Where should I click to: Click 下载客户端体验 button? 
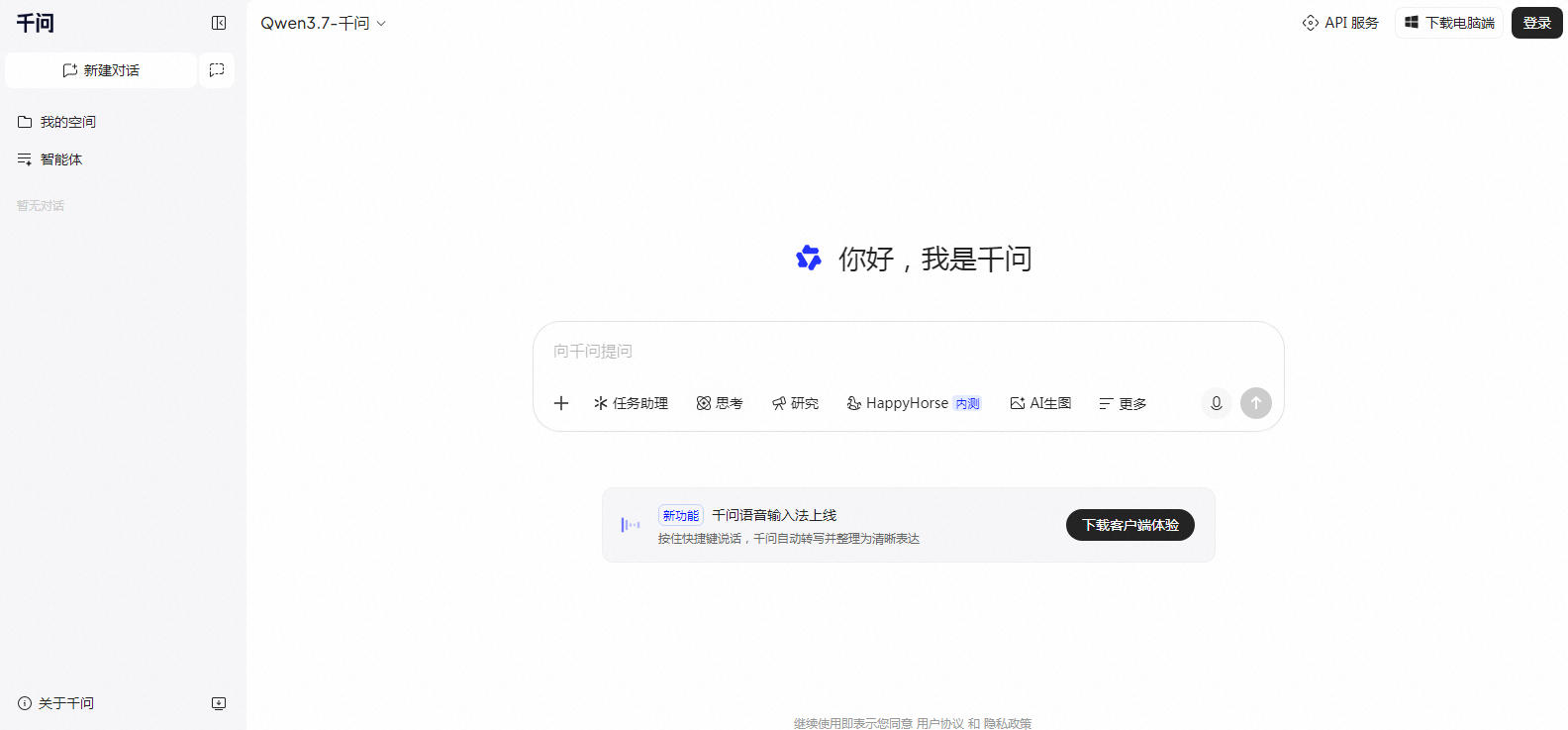tap(1130, 525)
